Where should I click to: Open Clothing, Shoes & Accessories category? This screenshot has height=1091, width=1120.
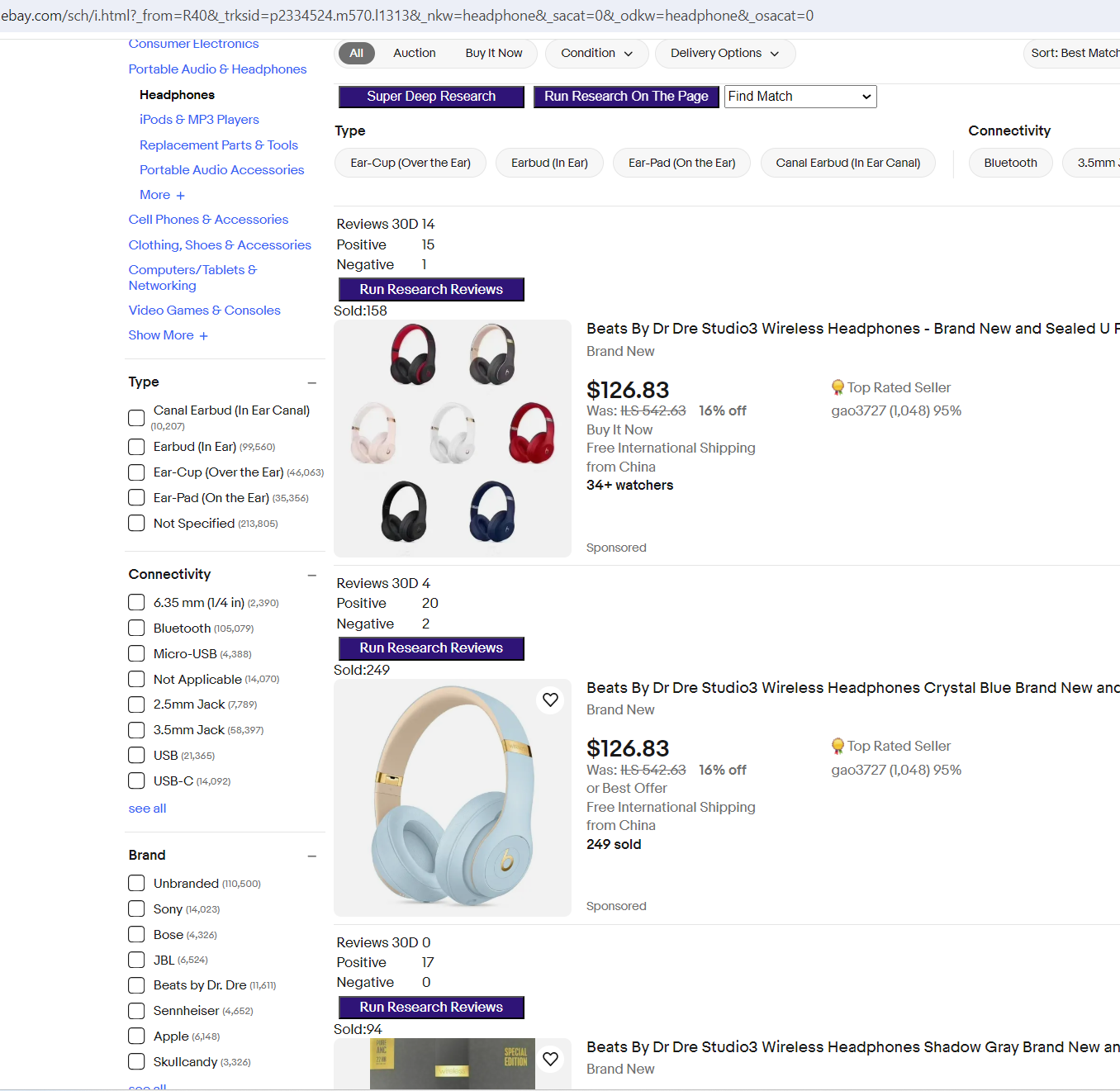pos(220,245)
